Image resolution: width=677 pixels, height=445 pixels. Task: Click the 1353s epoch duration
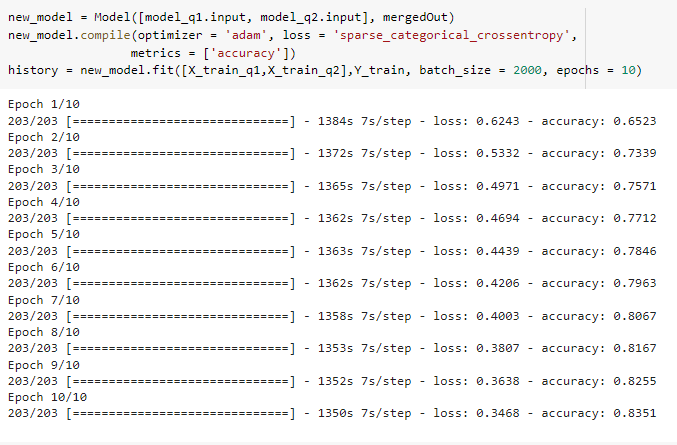coord(335,348)
